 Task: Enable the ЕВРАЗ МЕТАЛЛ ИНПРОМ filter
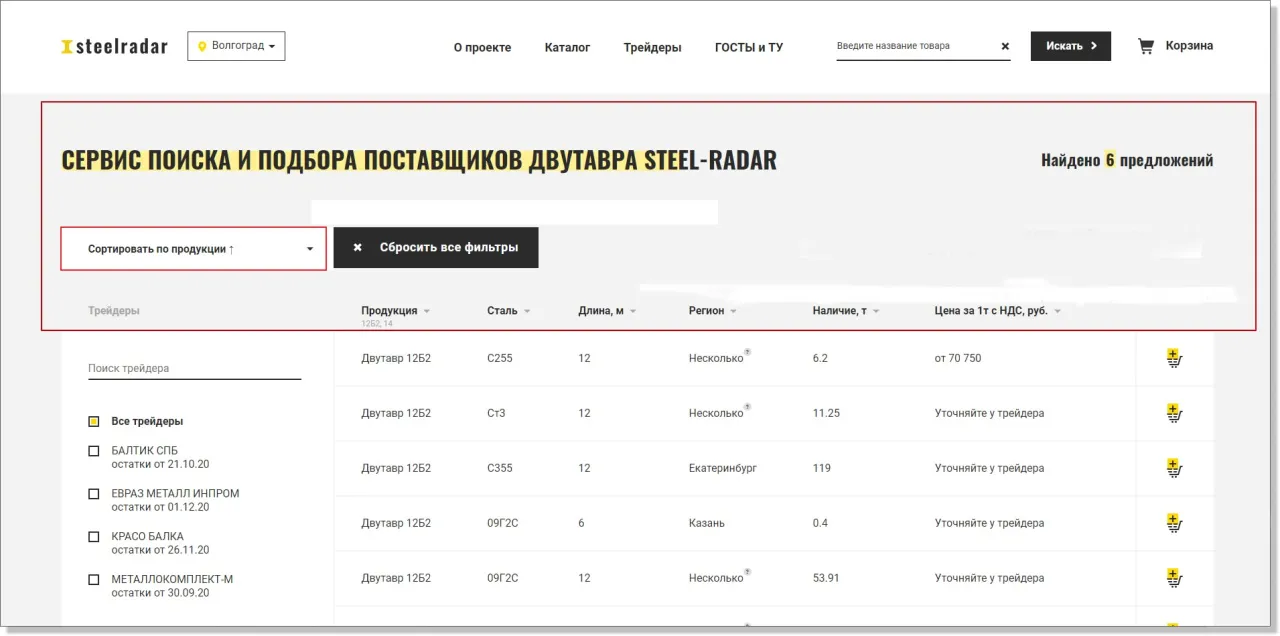click(x=93, y=492)
